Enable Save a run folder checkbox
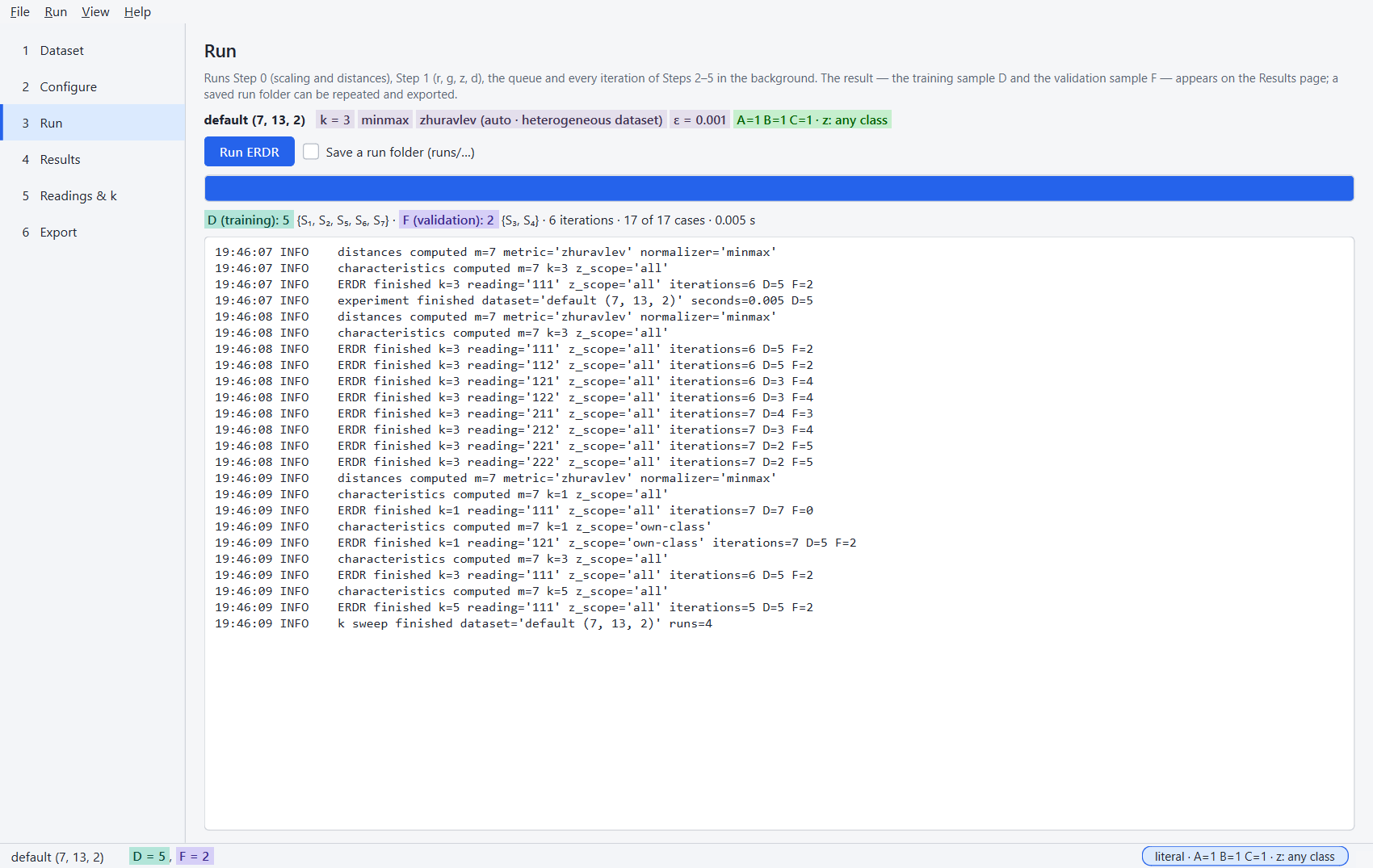Viewport: 1373px width, 868px height. tap(311, 152)
